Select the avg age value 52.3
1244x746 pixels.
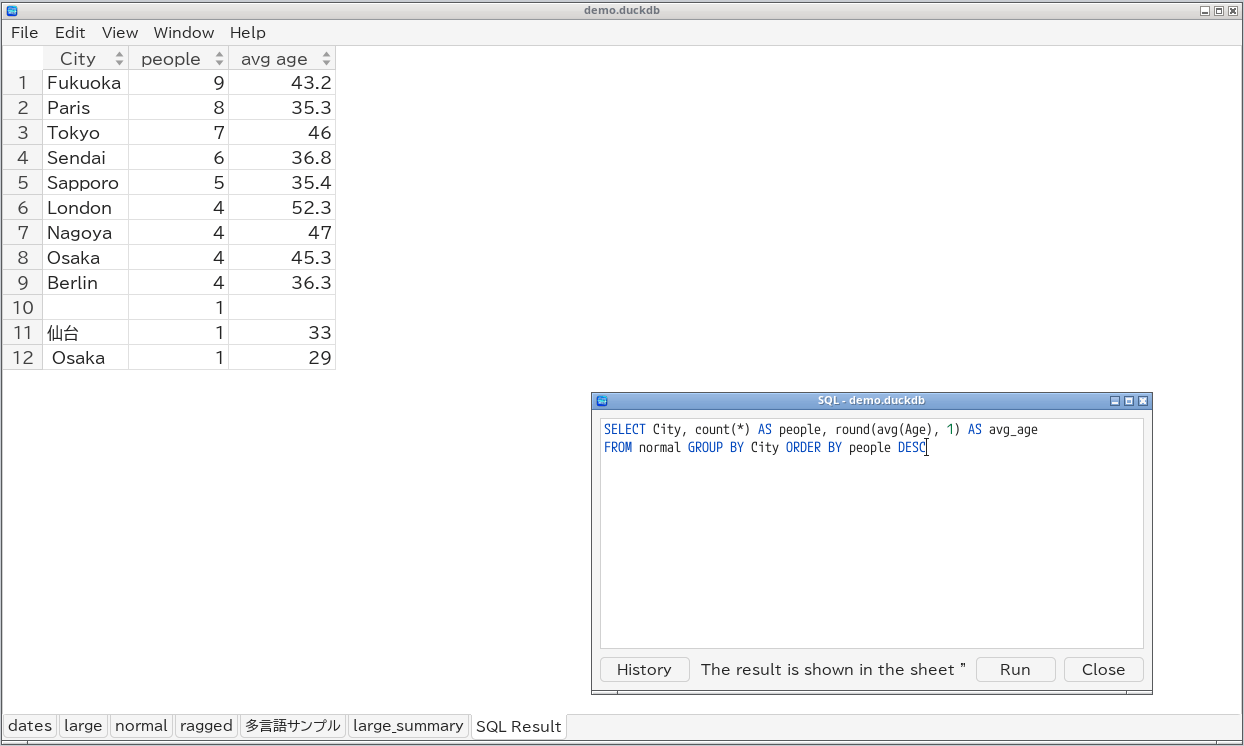[x=282, y=208]
